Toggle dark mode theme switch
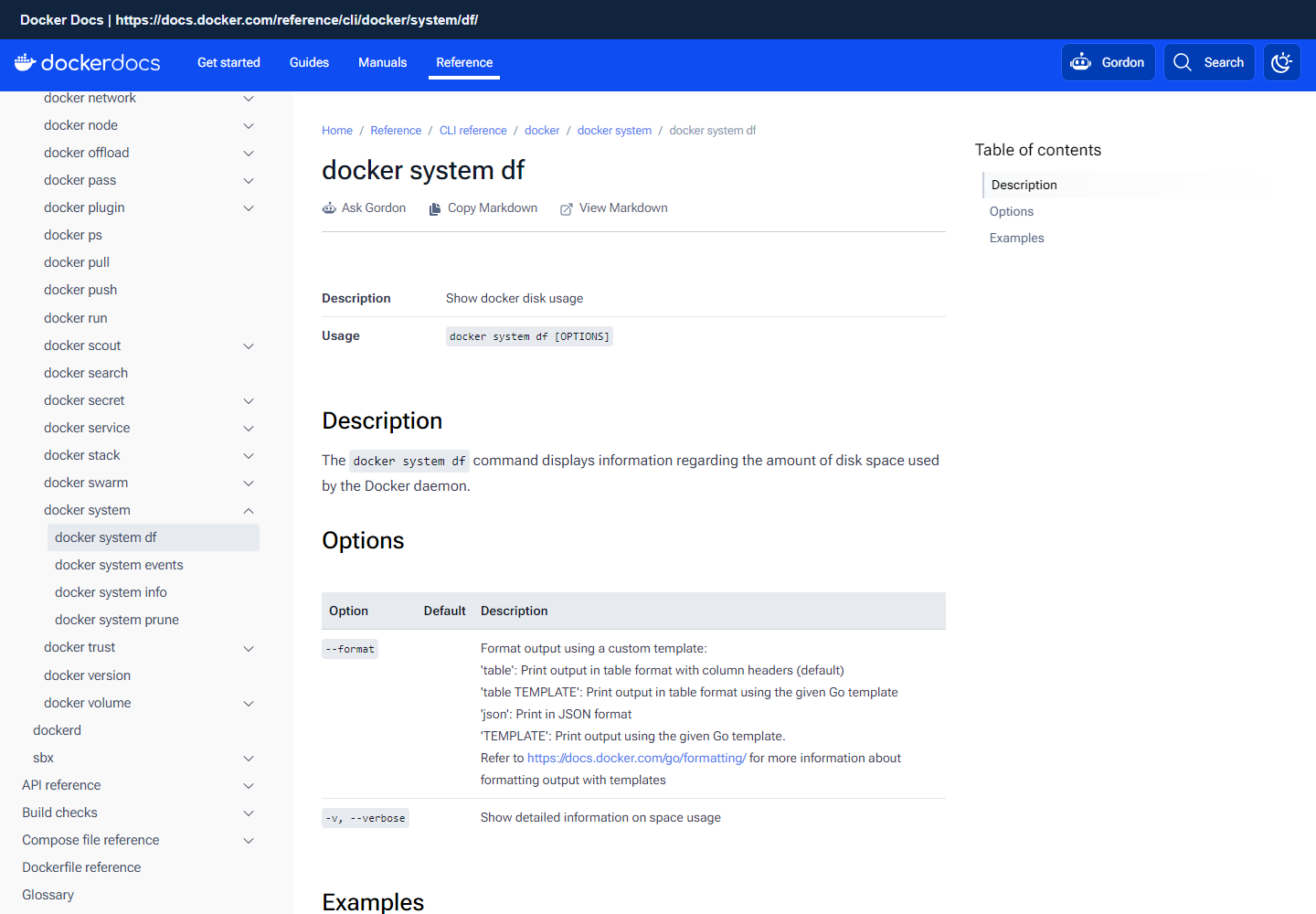1316x914 pixels. (1282, 62)
